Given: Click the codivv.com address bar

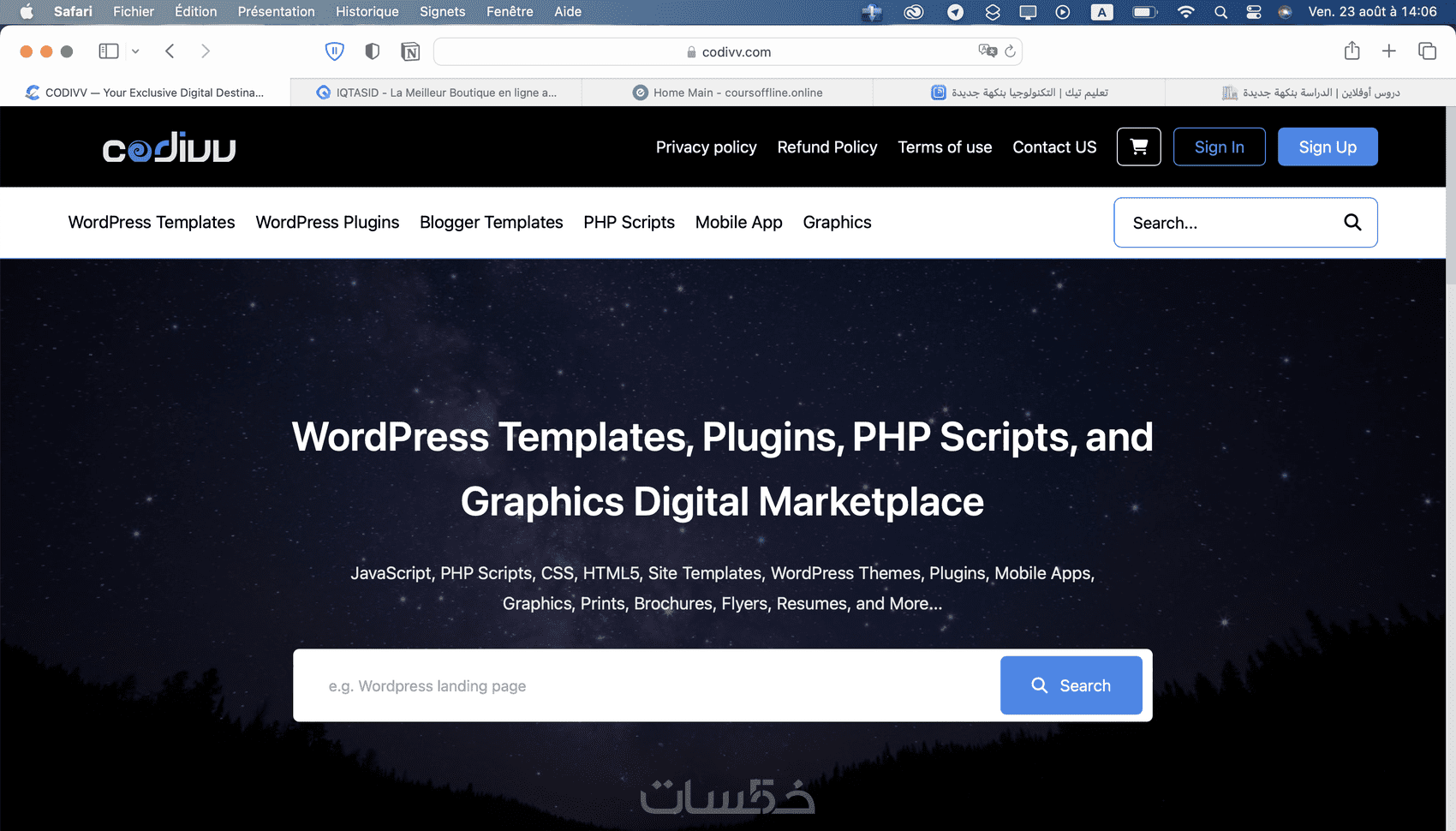Looking at the screenshot, I should coord(728,51).
